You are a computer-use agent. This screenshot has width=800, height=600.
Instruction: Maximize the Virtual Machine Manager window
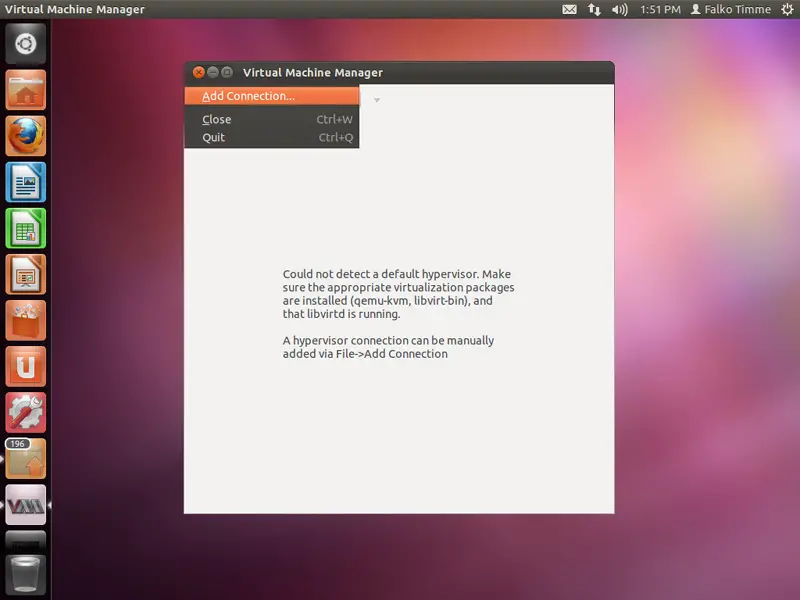click(x=227, y=72)
